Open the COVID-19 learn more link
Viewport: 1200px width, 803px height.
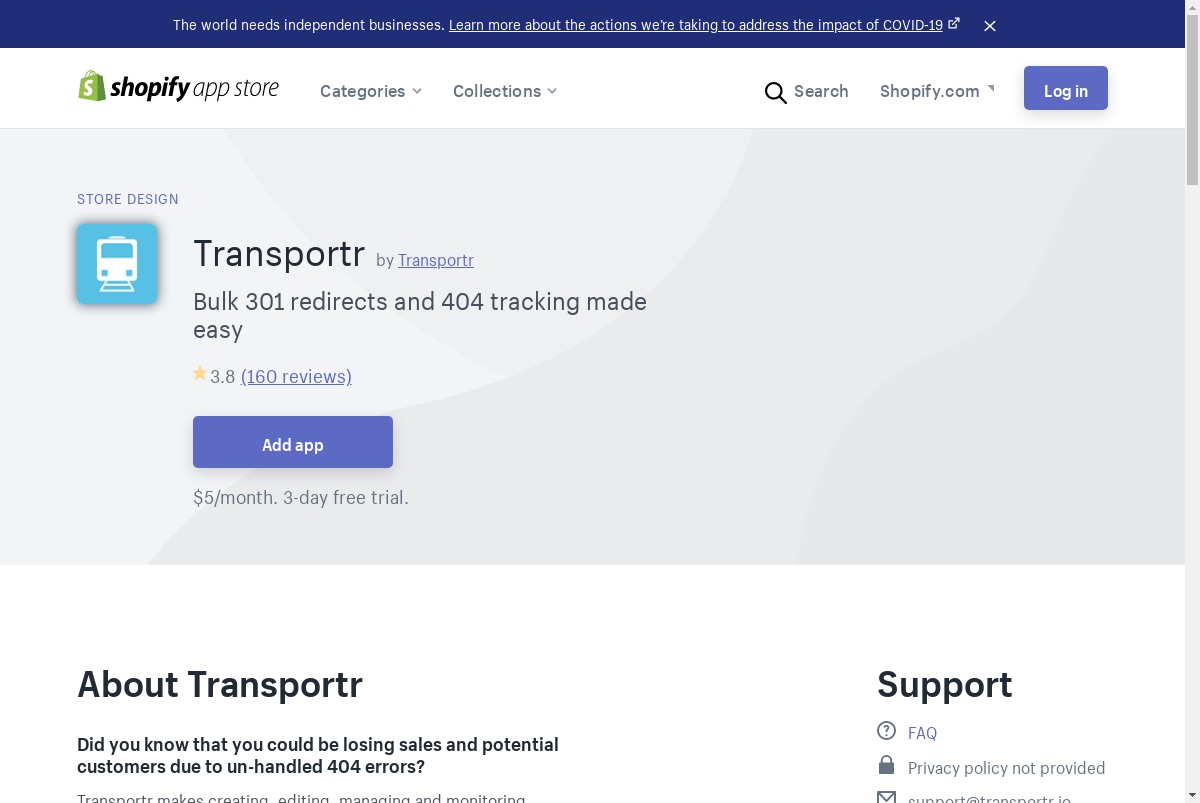[x=696, y=25]
